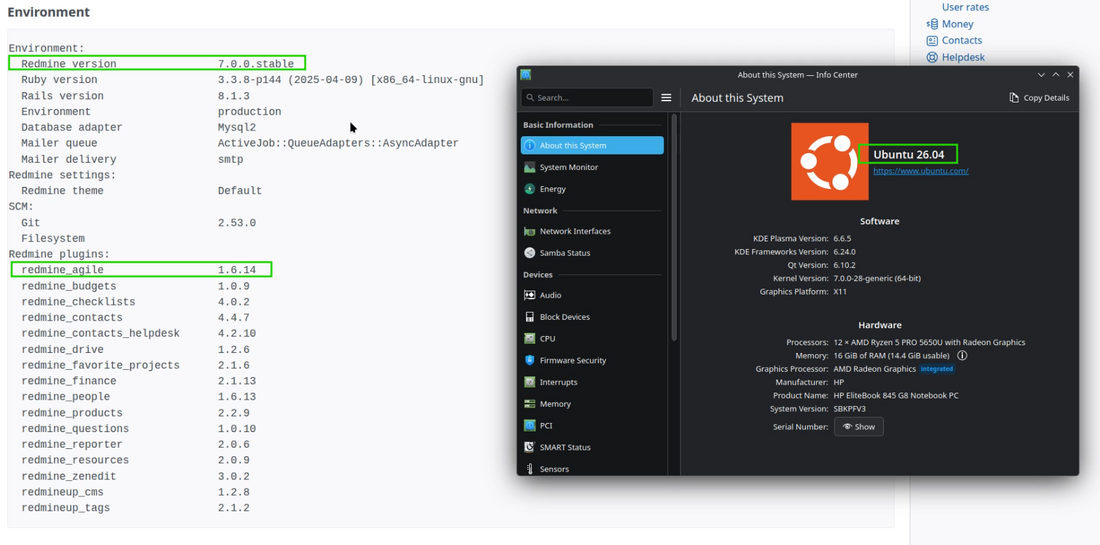The width and height of the screenshot is (1100, 545).
Task: Click the Environment page heading
Action: tap(48, 12)
